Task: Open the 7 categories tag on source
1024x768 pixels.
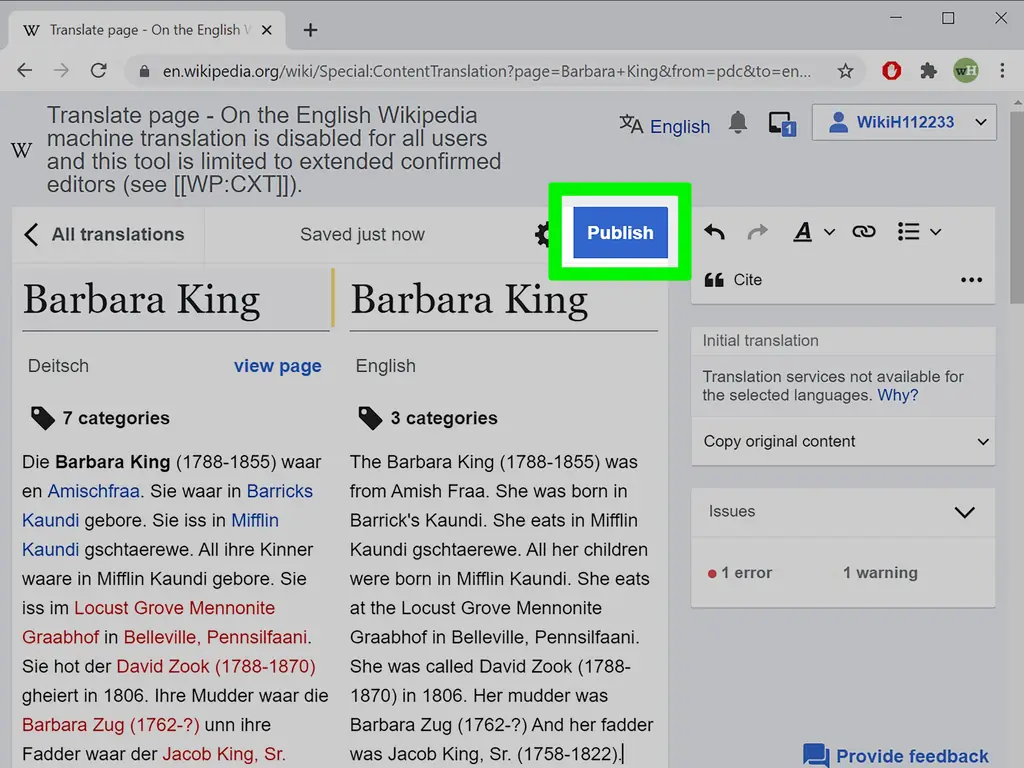Action: [x=100, y=418]
